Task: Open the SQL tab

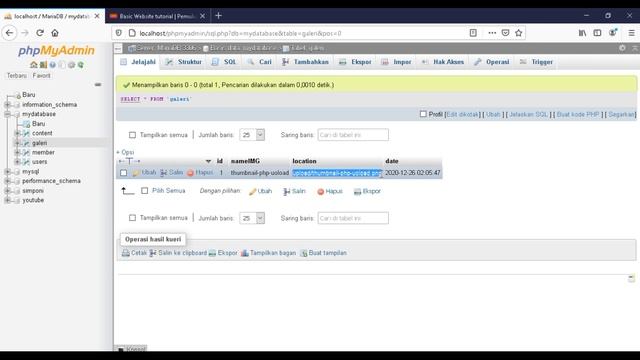Action: point(224,62)
